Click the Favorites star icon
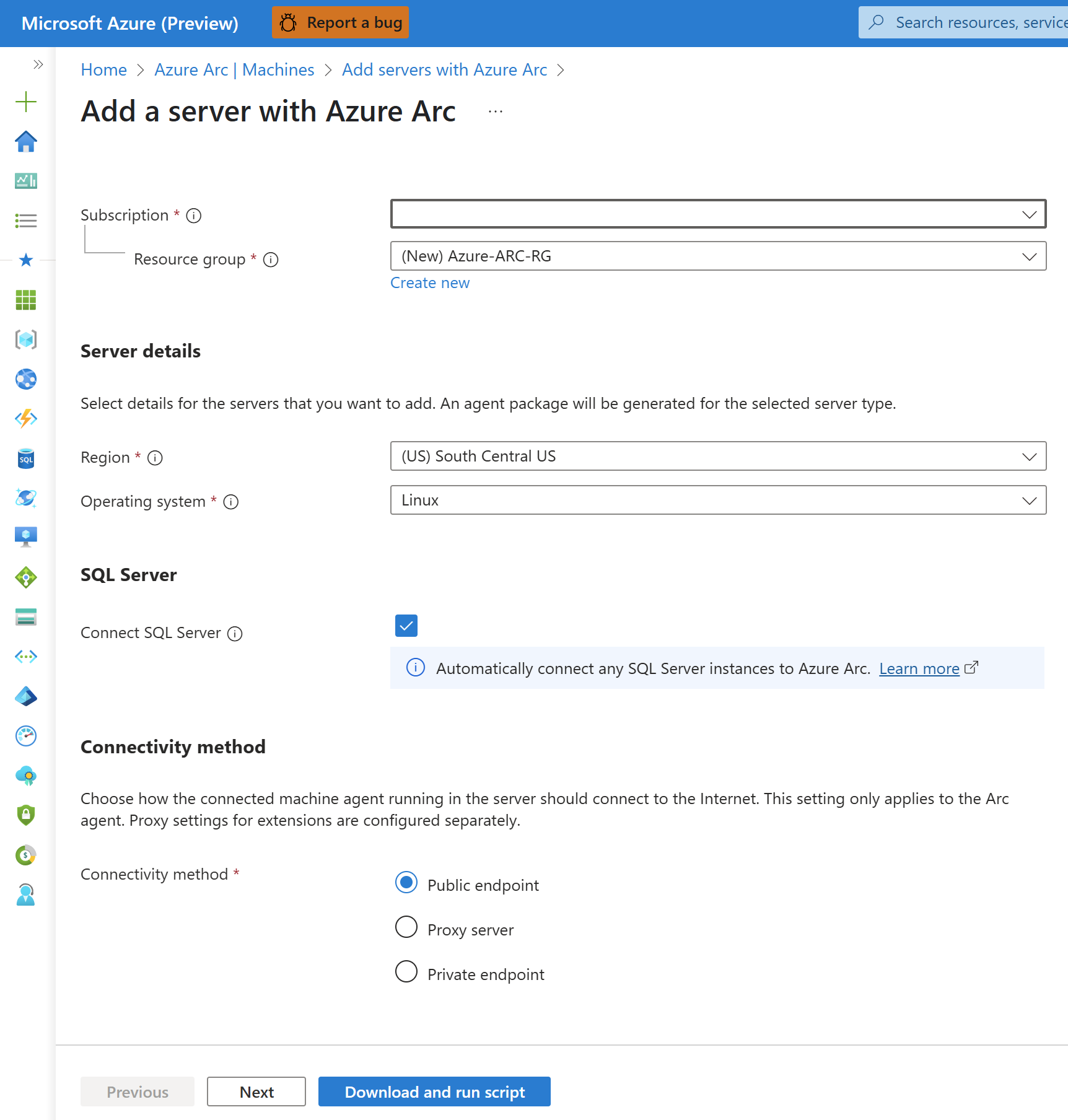This screenshot has height=1120, width=1068. click(26, 260)
